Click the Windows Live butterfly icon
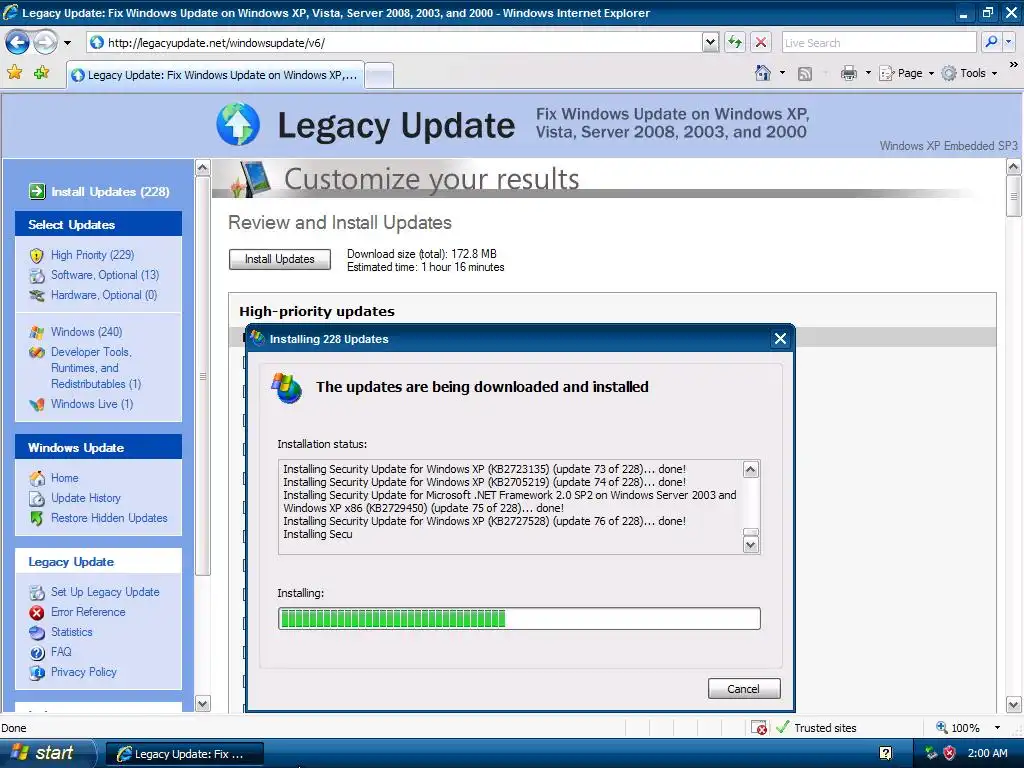The width and height of the screenshot is (1024, 768). (37, 405)
